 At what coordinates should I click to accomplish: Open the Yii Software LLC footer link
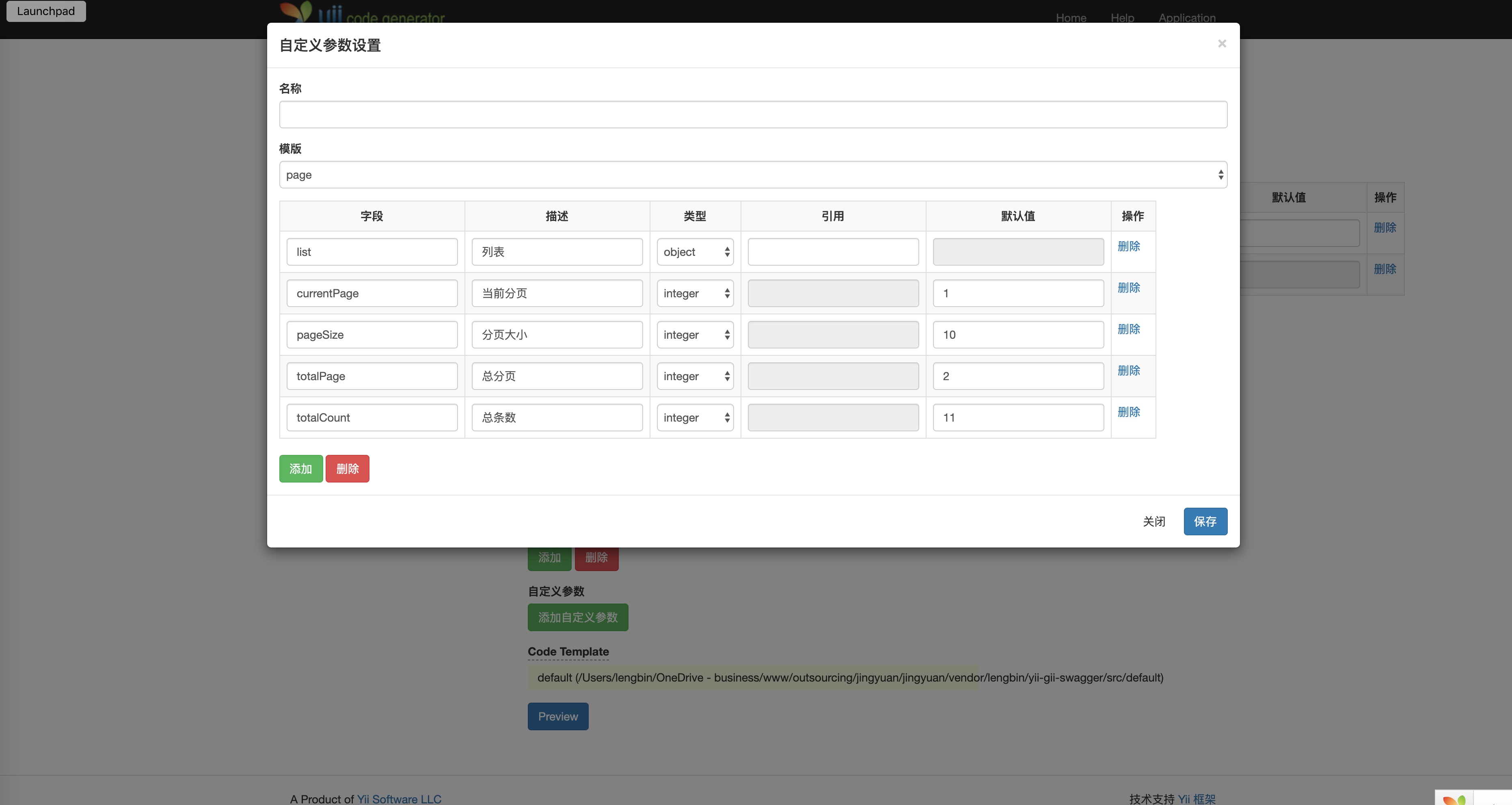pyautogui.click(x=399, y=799)
